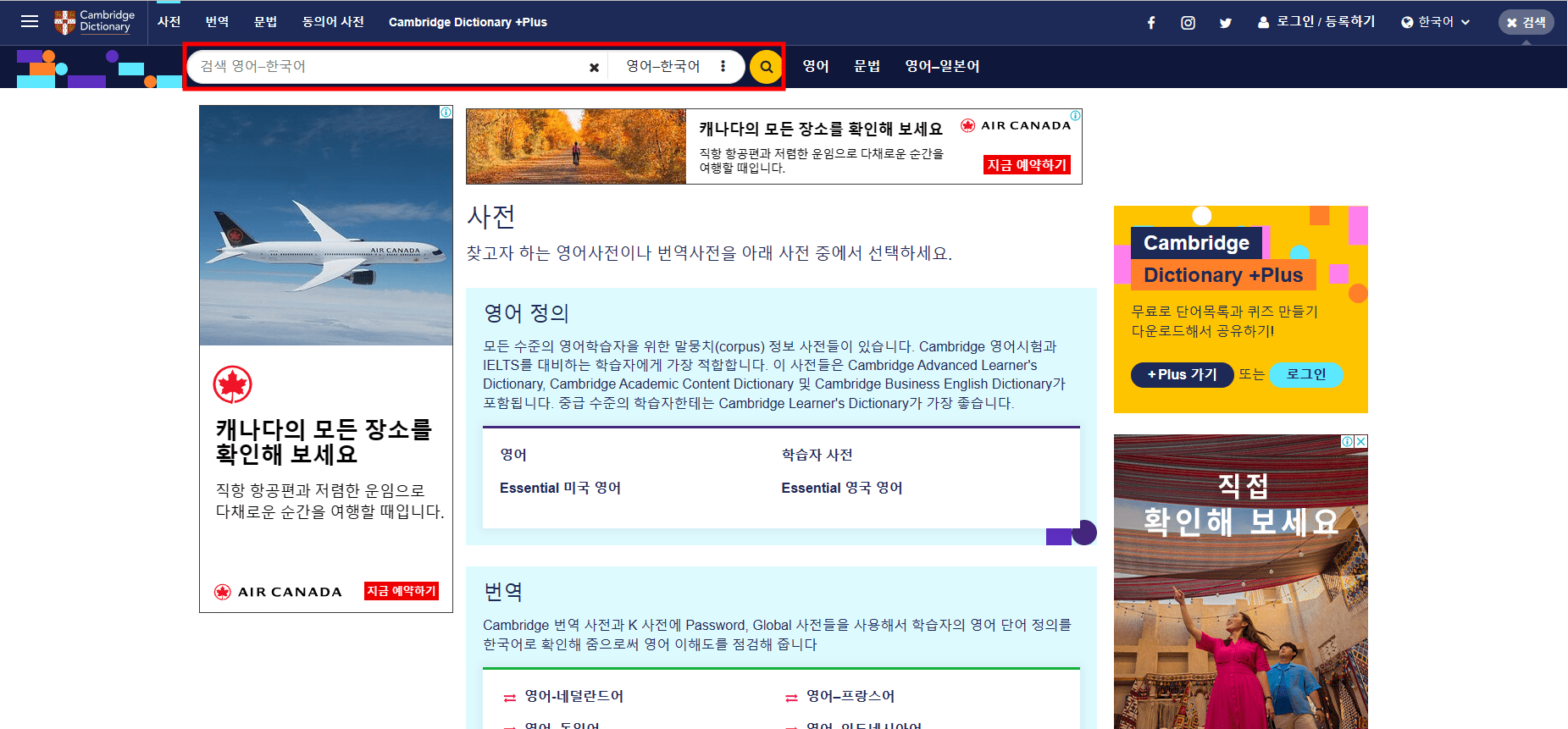This screenshot has height=729, width=1568.
Task: Open the 한국어 language dropdown
Action: coord(1435,22)
